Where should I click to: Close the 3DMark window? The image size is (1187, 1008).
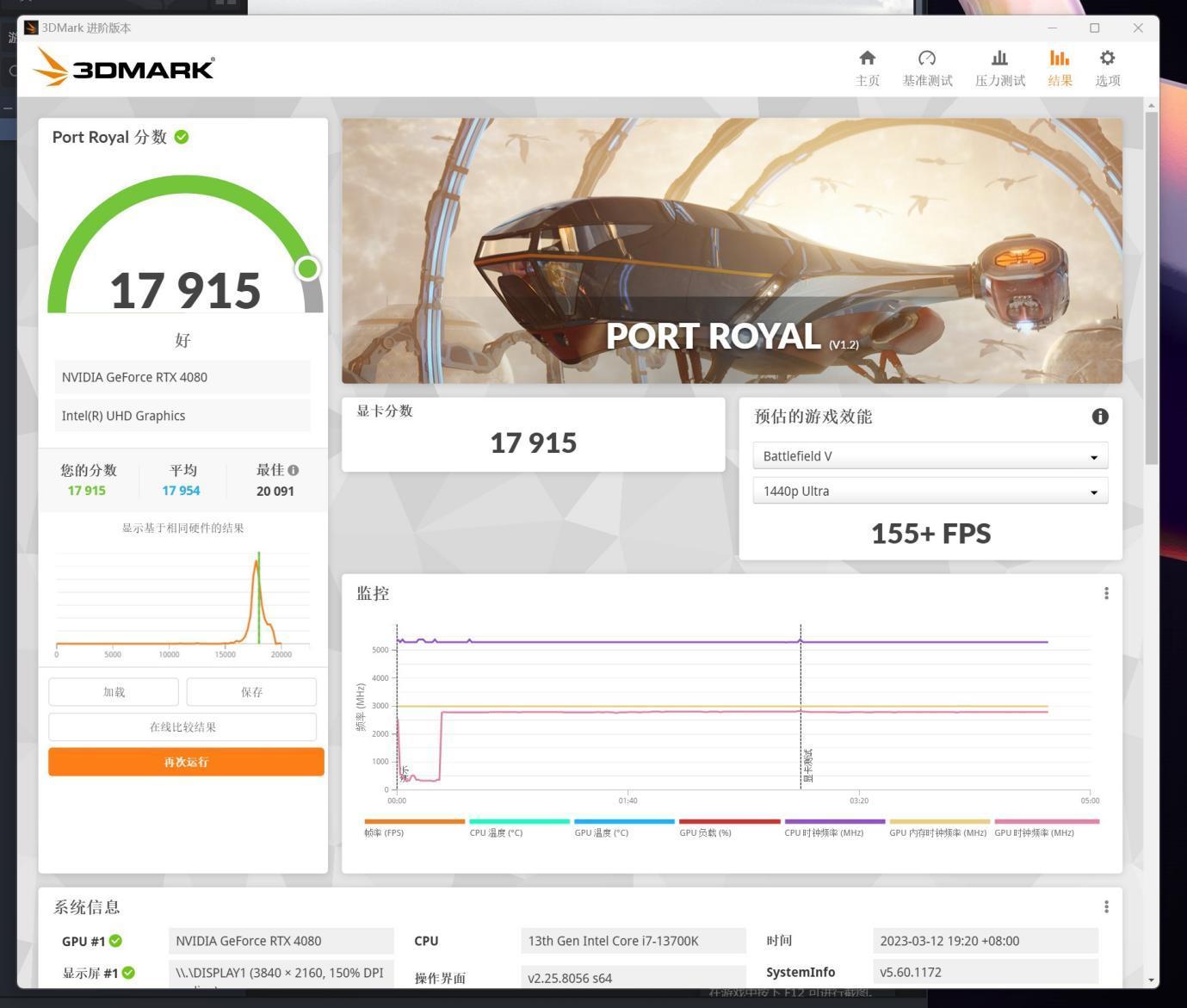click(x=1138, y=28)
